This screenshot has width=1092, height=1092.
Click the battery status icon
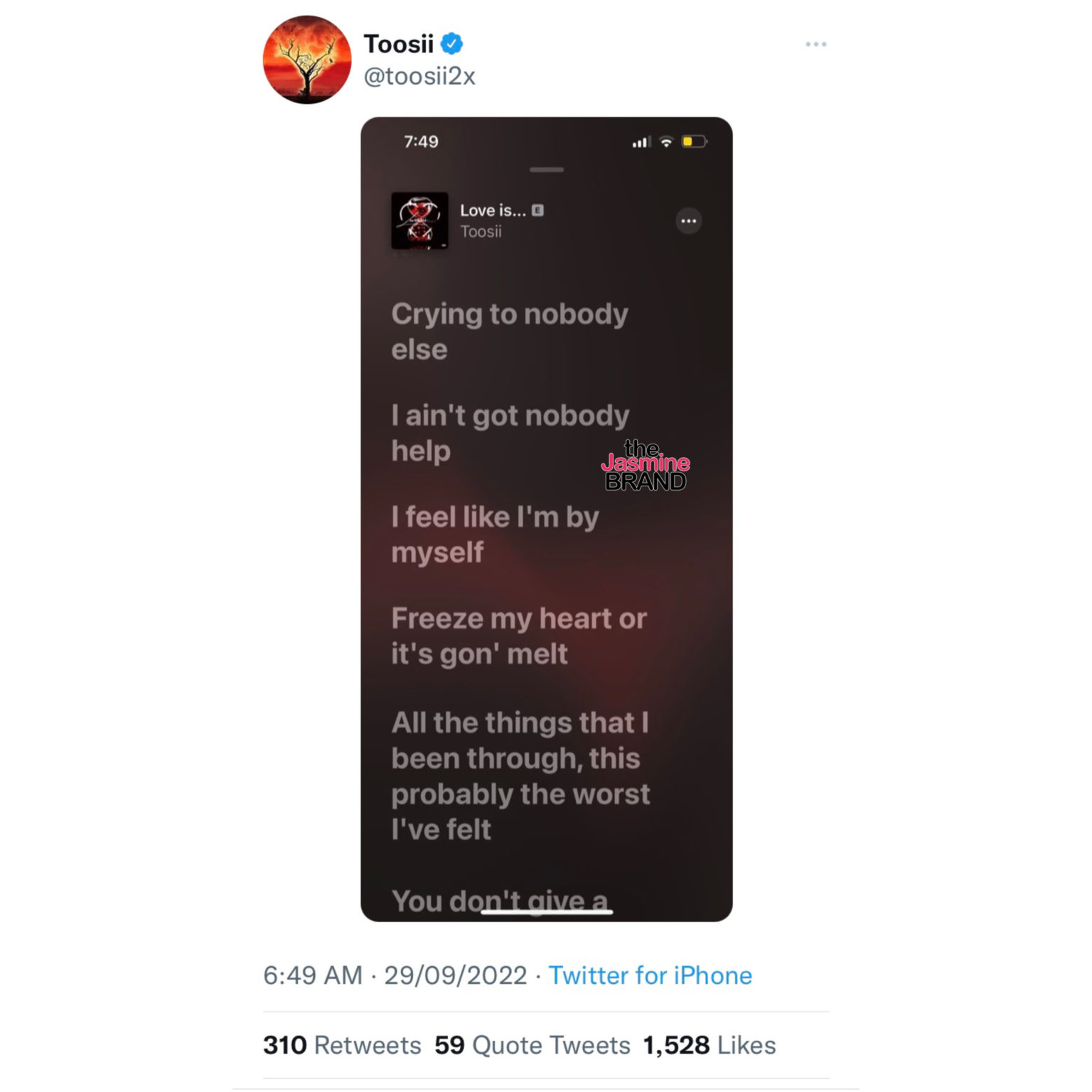[x=694, y=141]
